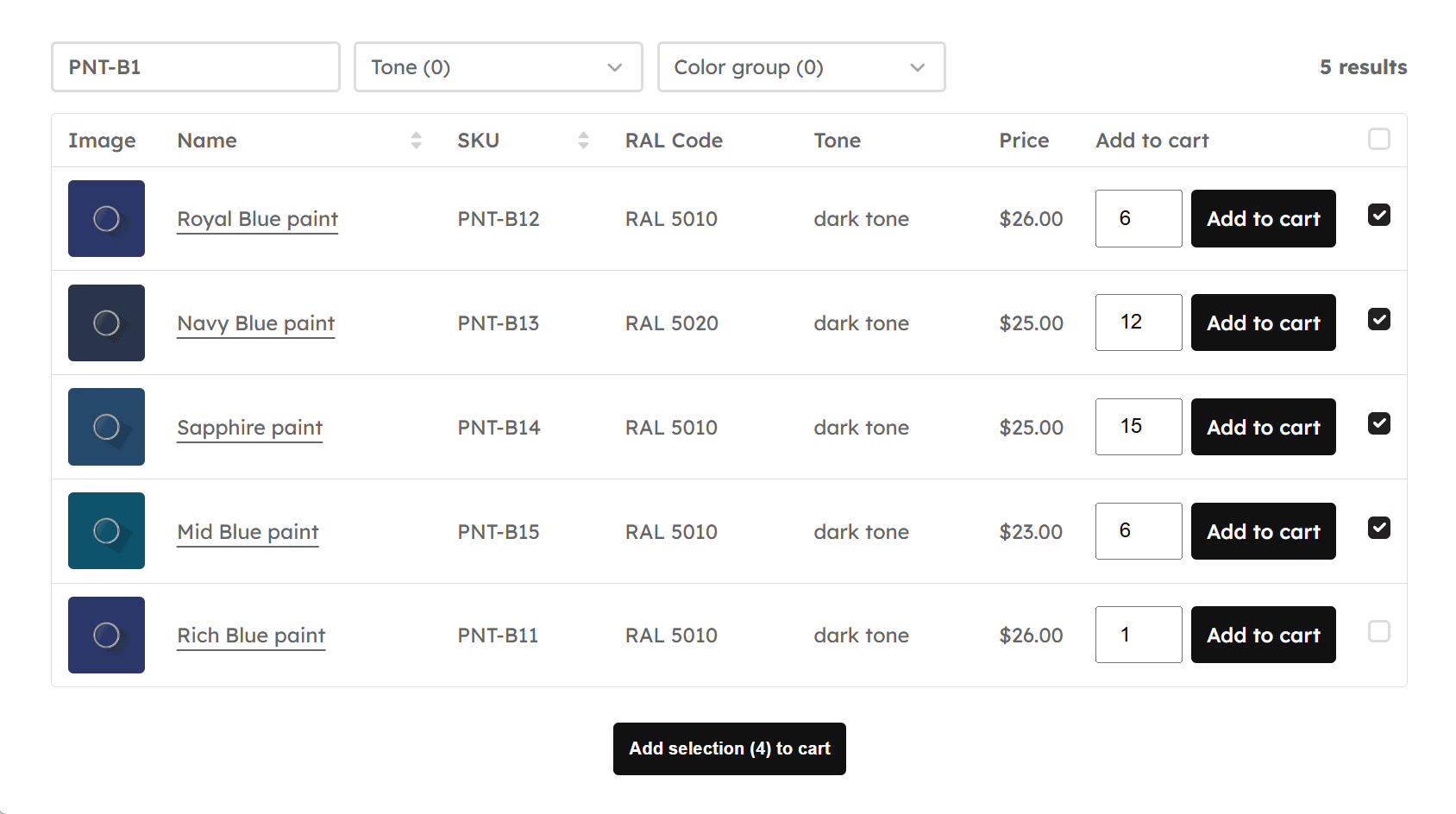Open the Navy Blue paint product link
1456x814 pixels.
(255, 323)
